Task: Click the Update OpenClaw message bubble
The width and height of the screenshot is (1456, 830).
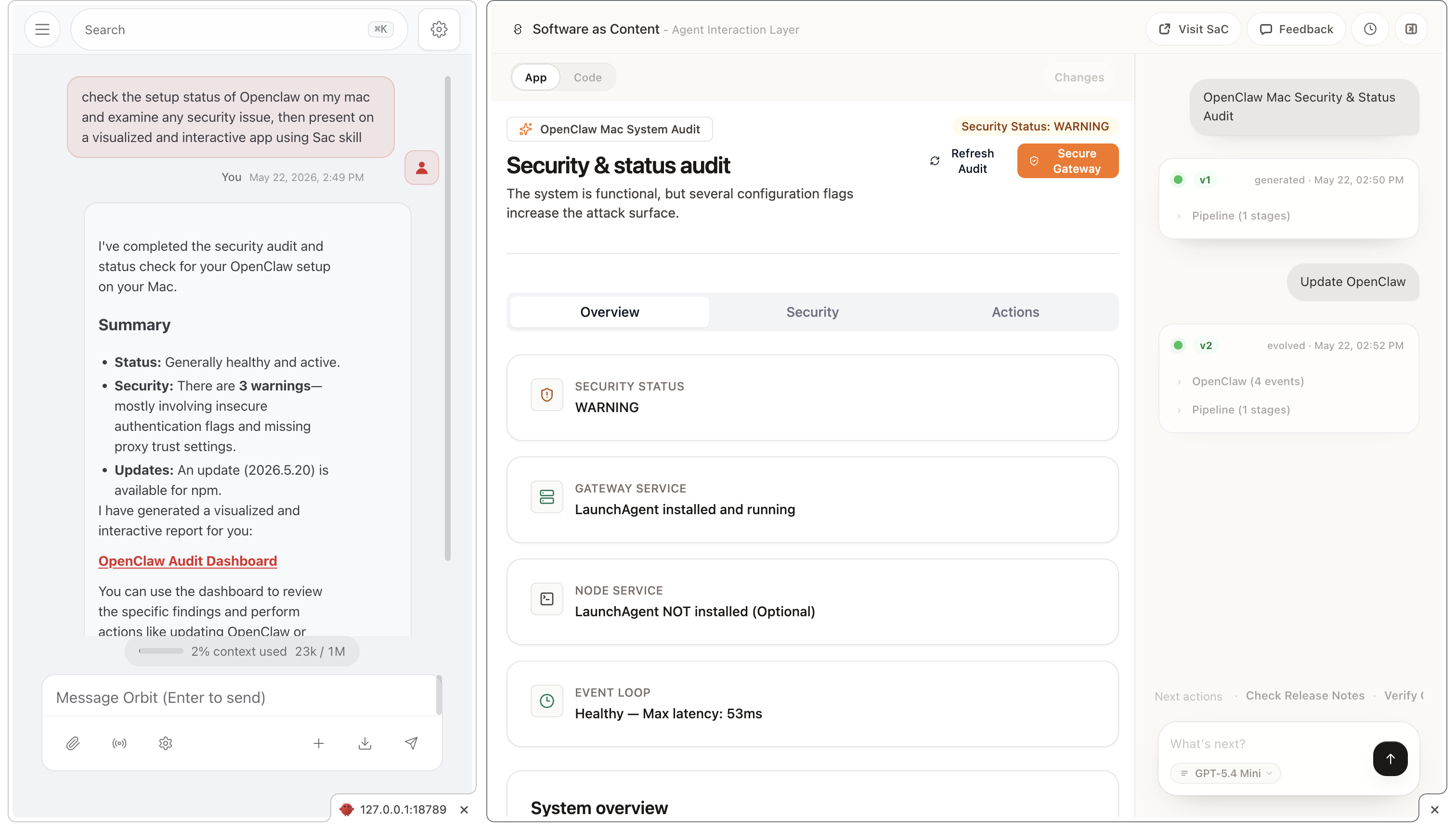Action: pos(1352,282)
